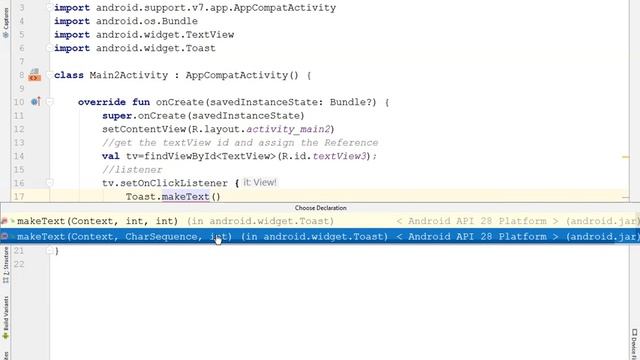The image size is (640, 360).
Task: Click the android.widget.TextView import
Action: pyautogui.click(x=165, y=35)
